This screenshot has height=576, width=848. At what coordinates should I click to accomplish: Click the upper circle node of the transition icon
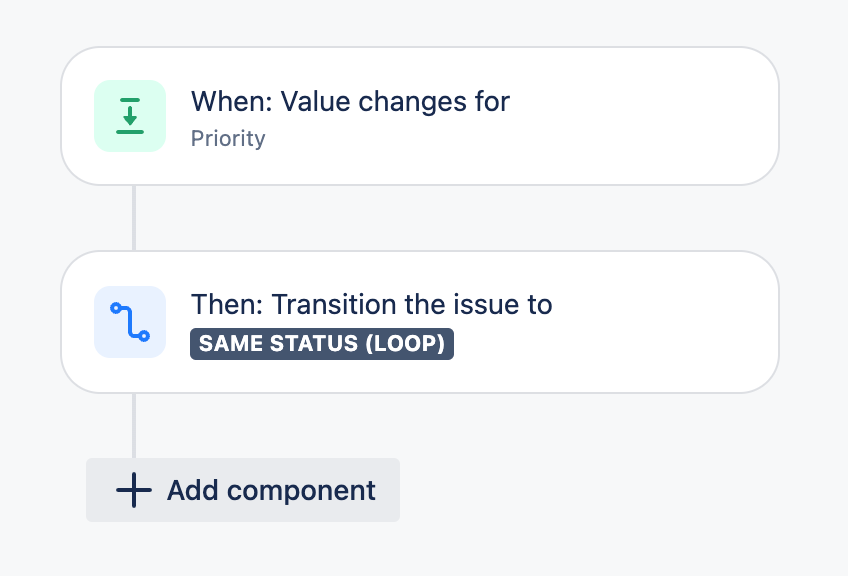click(116, 308)
